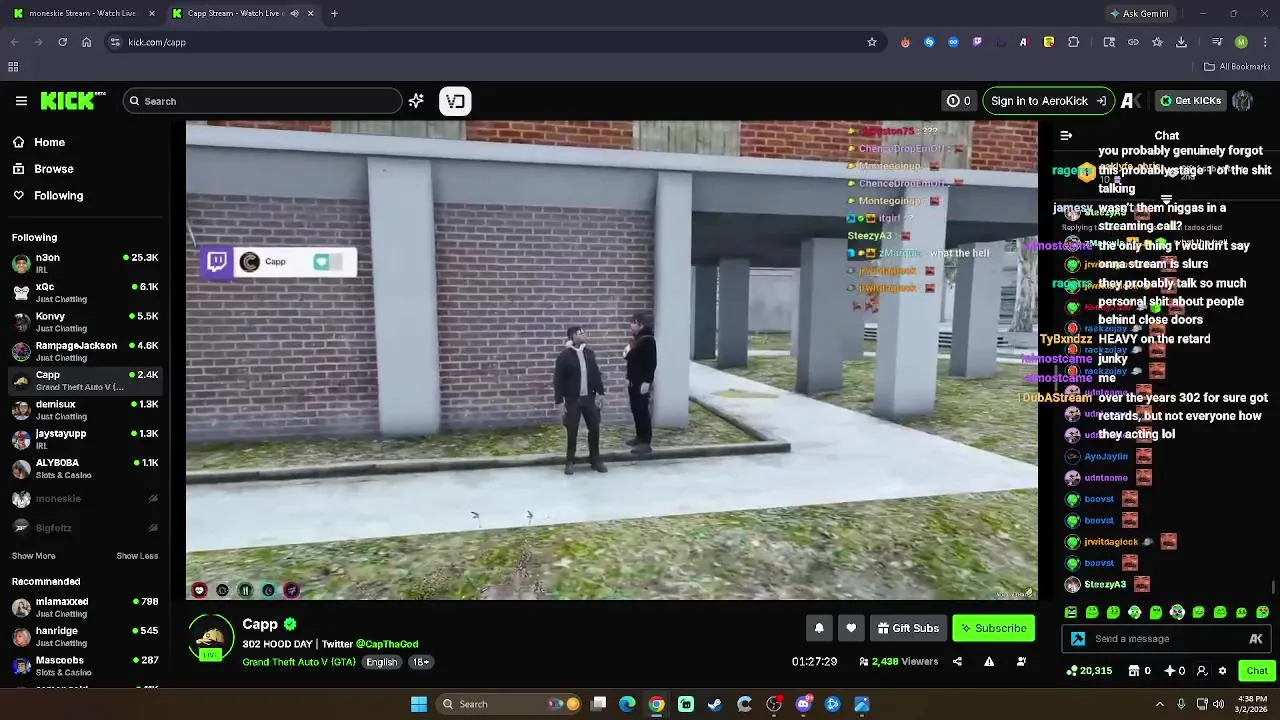Screen dimensions: 1280x720
Task: Open mlamaxxed recommended channel
Action: (85, 608)
